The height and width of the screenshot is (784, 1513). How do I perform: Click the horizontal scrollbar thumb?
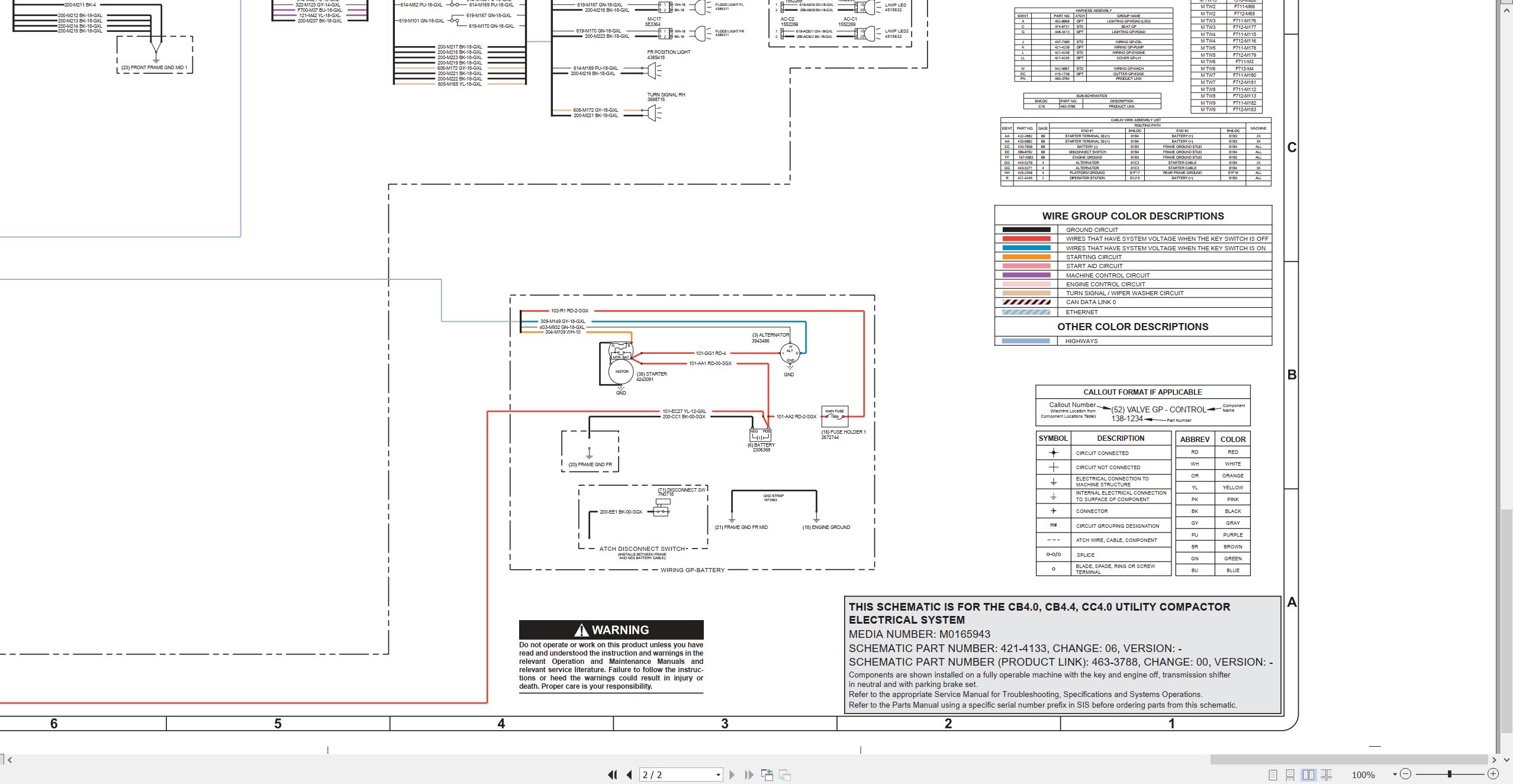(x=1349, y=759)
